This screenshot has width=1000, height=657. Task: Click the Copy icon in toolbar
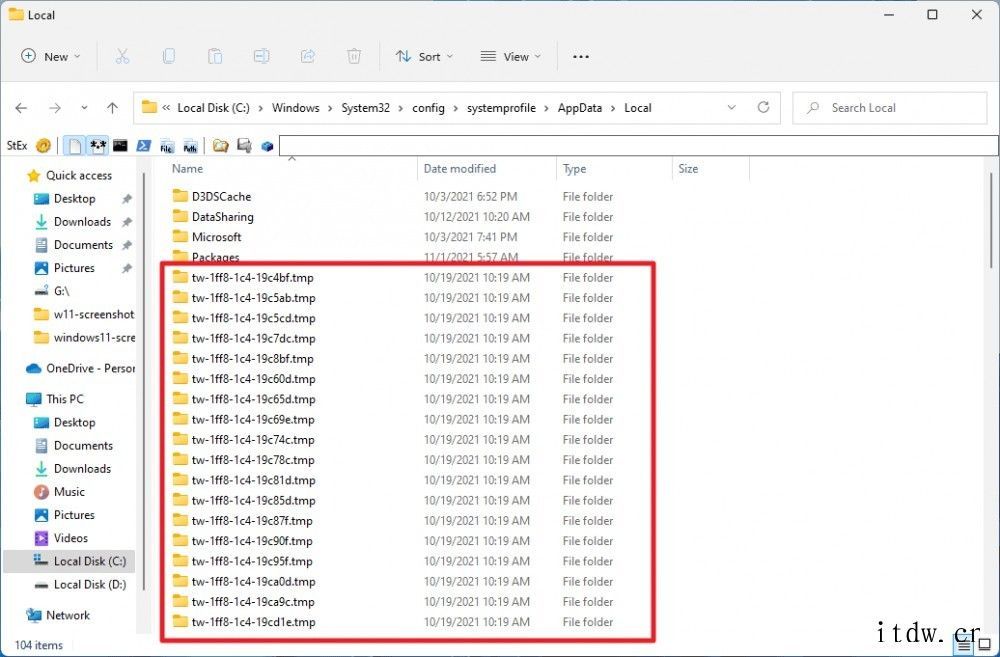(x=168, y=57)
